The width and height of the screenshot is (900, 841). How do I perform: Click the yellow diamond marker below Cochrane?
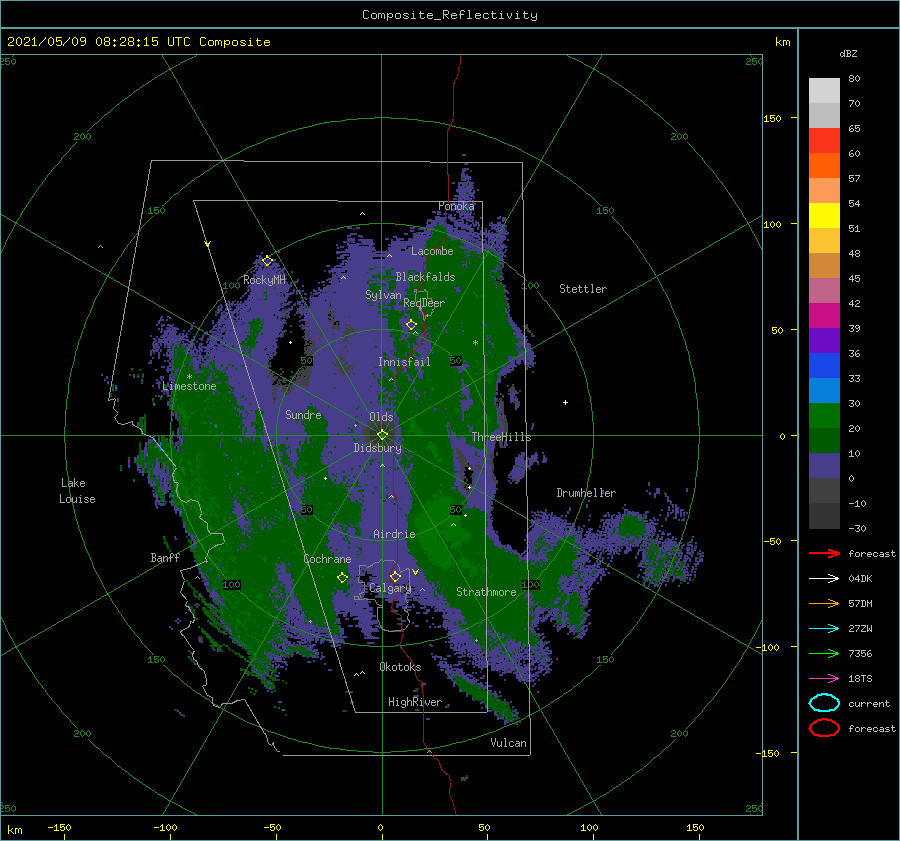(x=343, y=578)
